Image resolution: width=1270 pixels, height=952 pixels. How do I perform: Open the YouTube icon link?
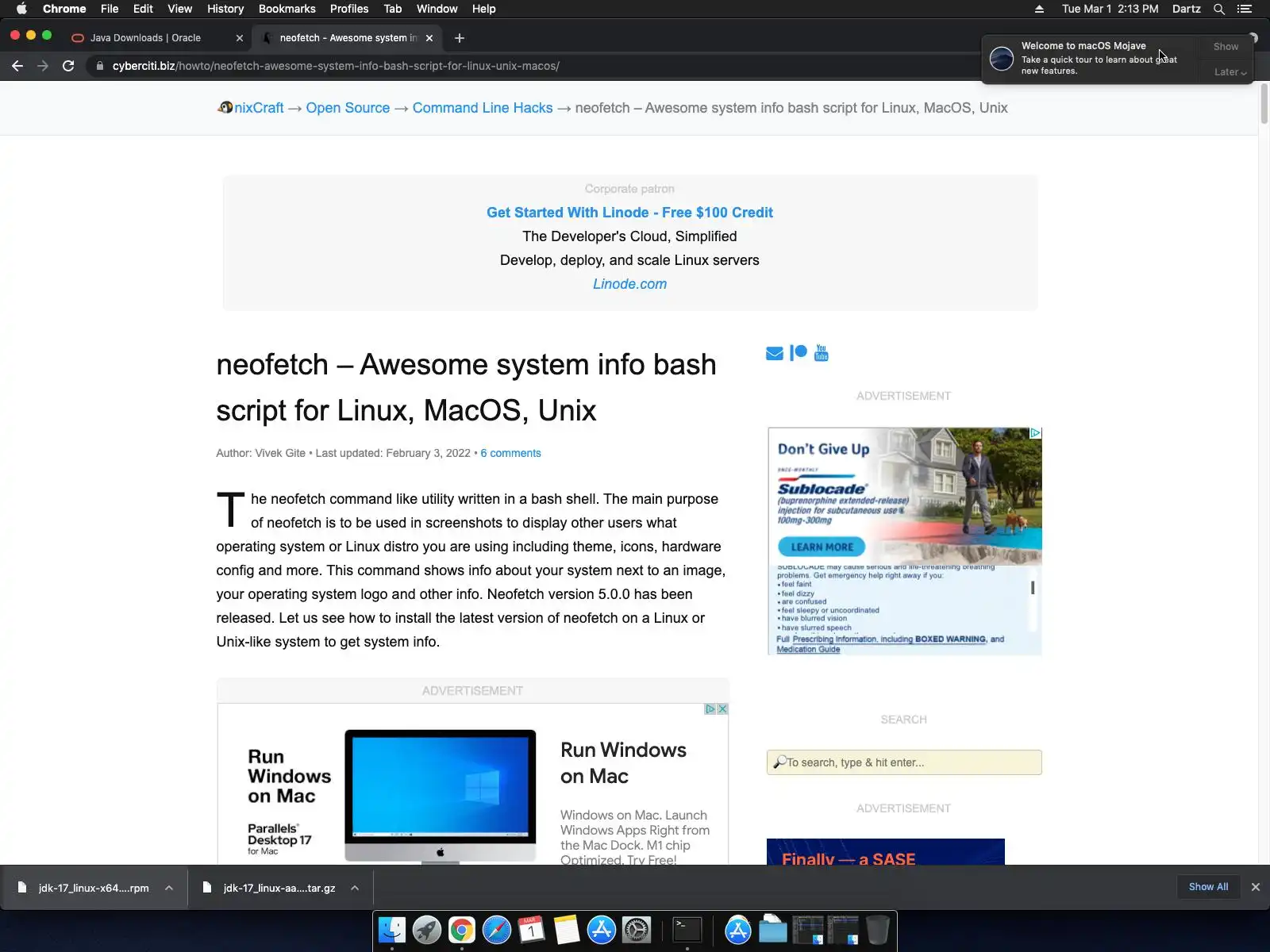[822, 353]
